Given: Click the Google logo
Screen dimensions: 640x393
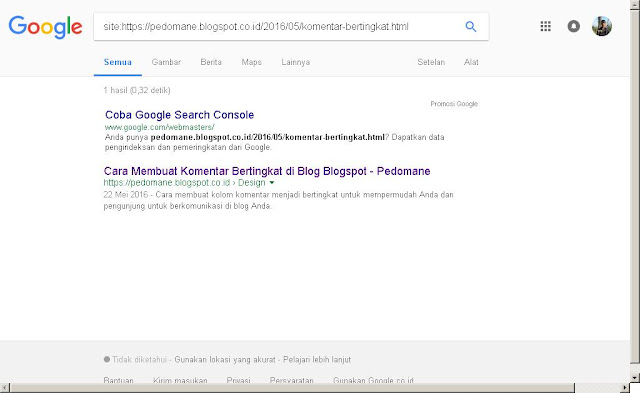Looking at the screenshot, I should click(45, 27).
